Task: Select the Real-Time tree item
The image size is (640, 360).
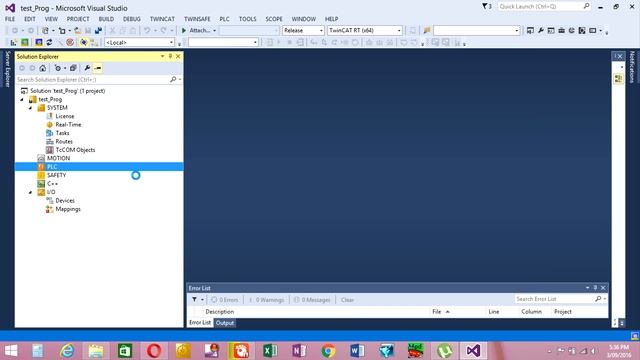Action: click(68, 125)
